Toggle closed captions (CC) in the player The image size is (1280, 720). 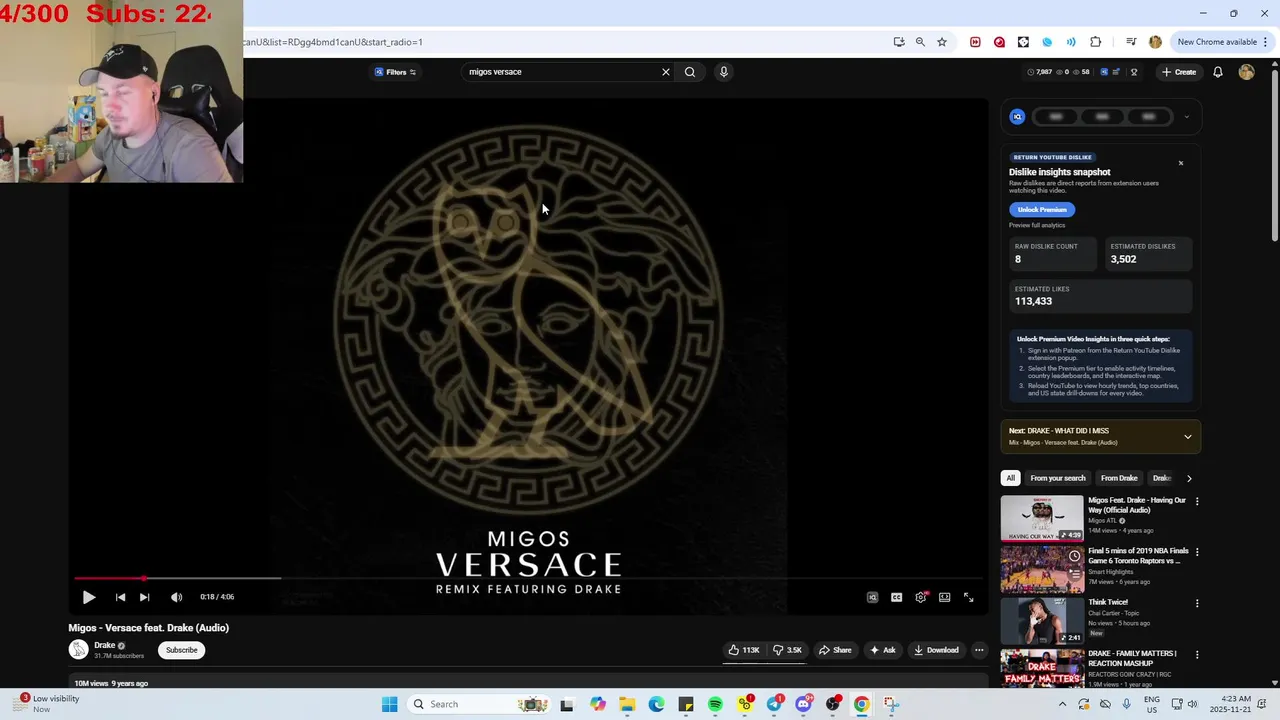(896, 597)
